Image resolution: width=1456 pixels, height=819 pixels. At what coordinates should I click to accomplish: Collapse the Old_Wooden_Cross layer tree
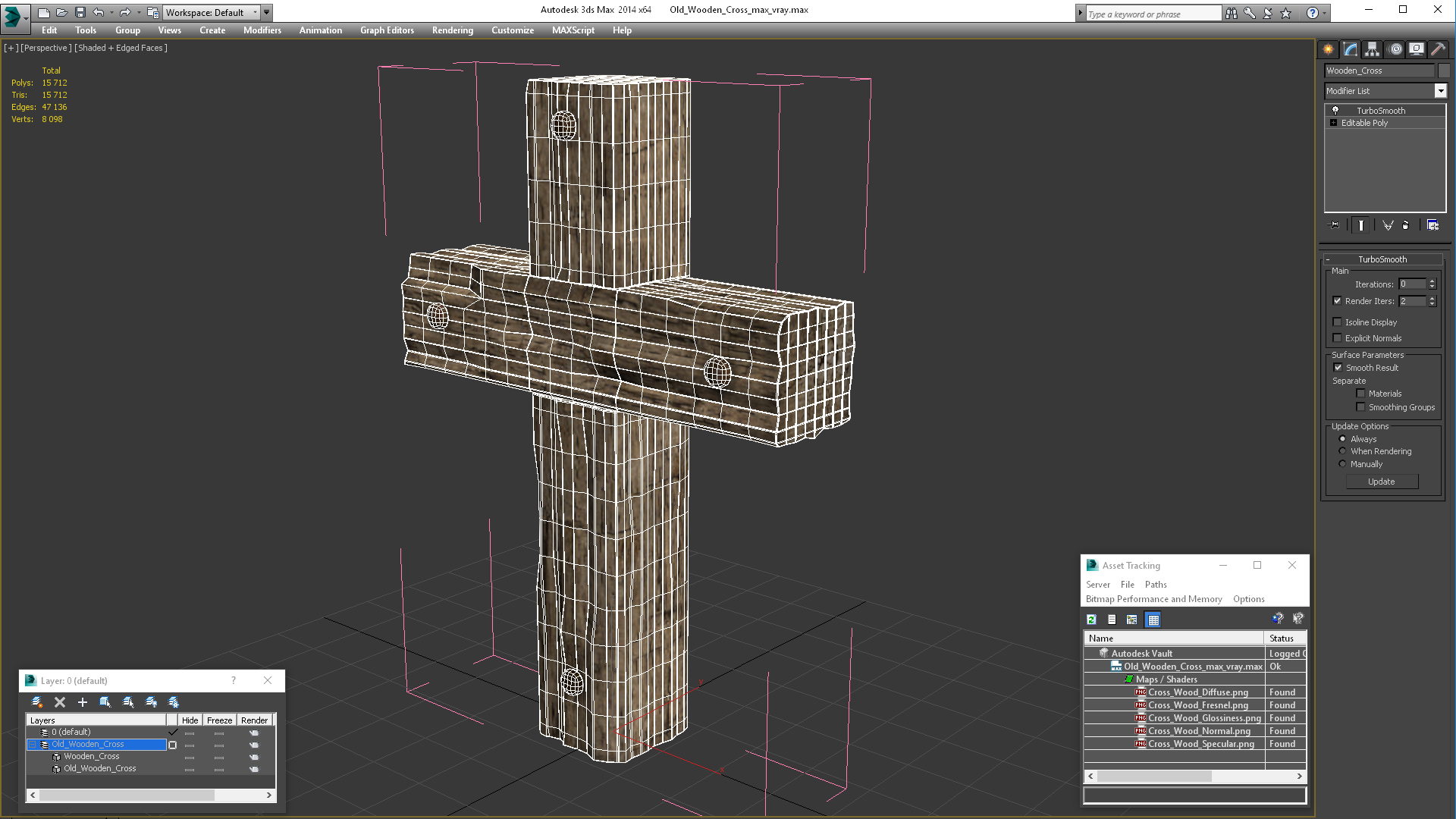coord(33,745)
